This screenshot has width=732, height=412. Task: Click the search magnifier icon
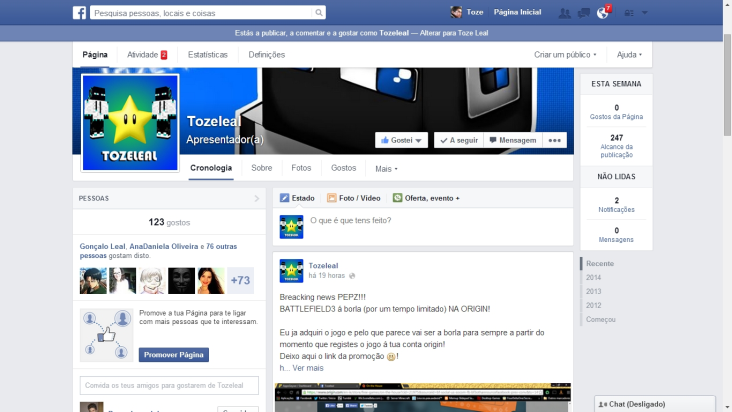click(x=318, y=13)
